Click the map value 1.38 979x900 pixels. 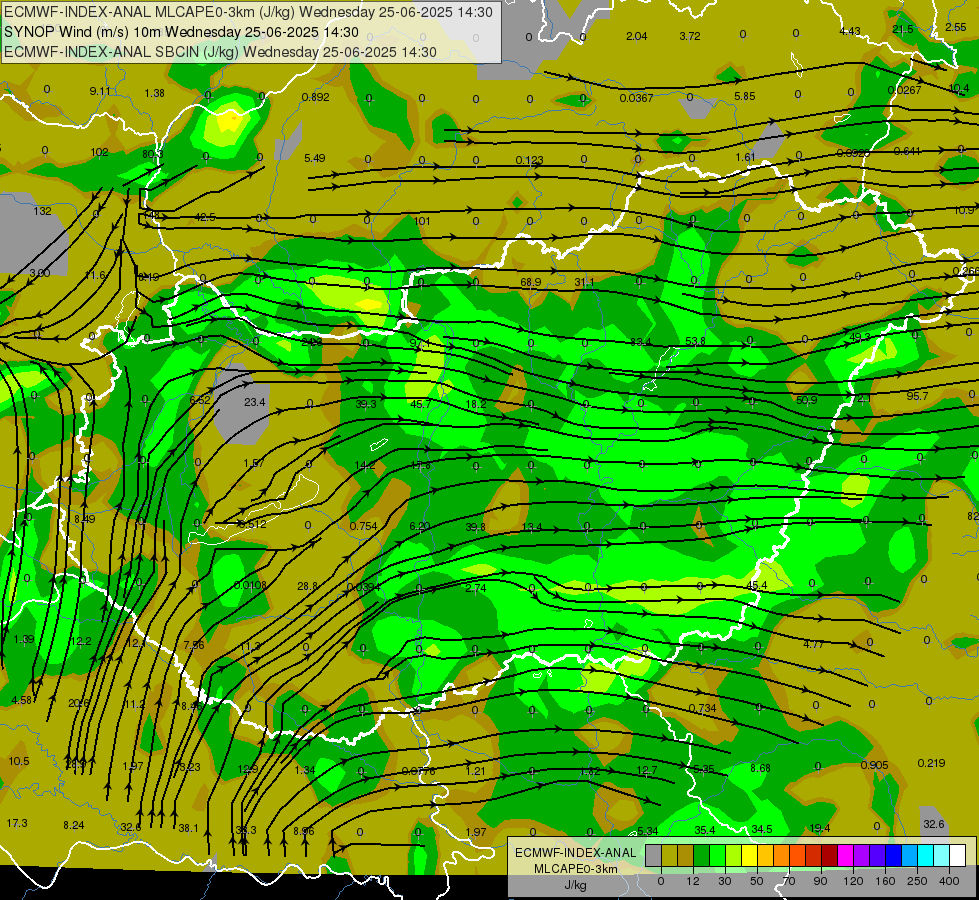[x=154, y=93]
